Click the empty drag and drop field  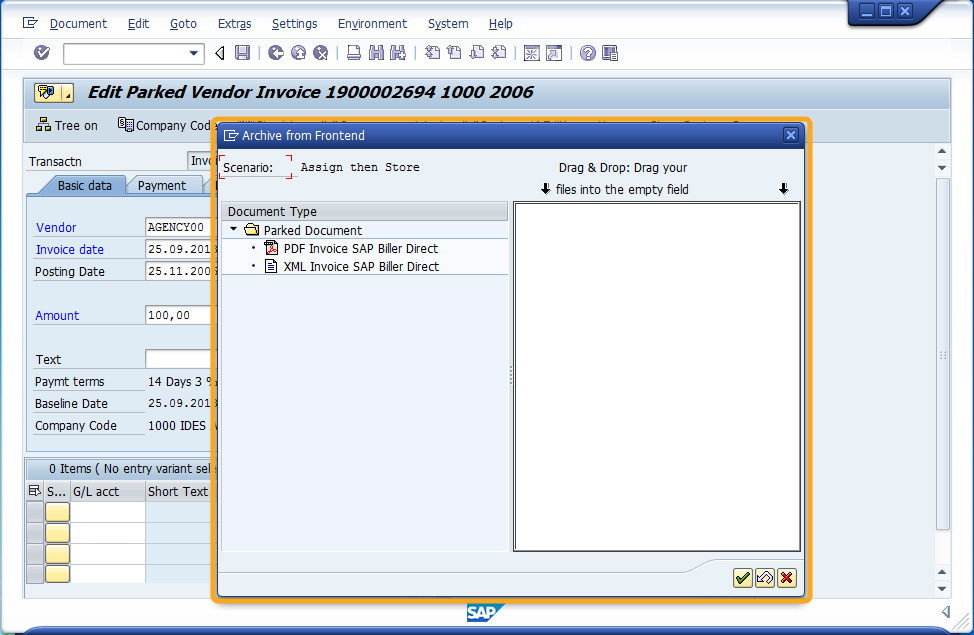point(657,377)
